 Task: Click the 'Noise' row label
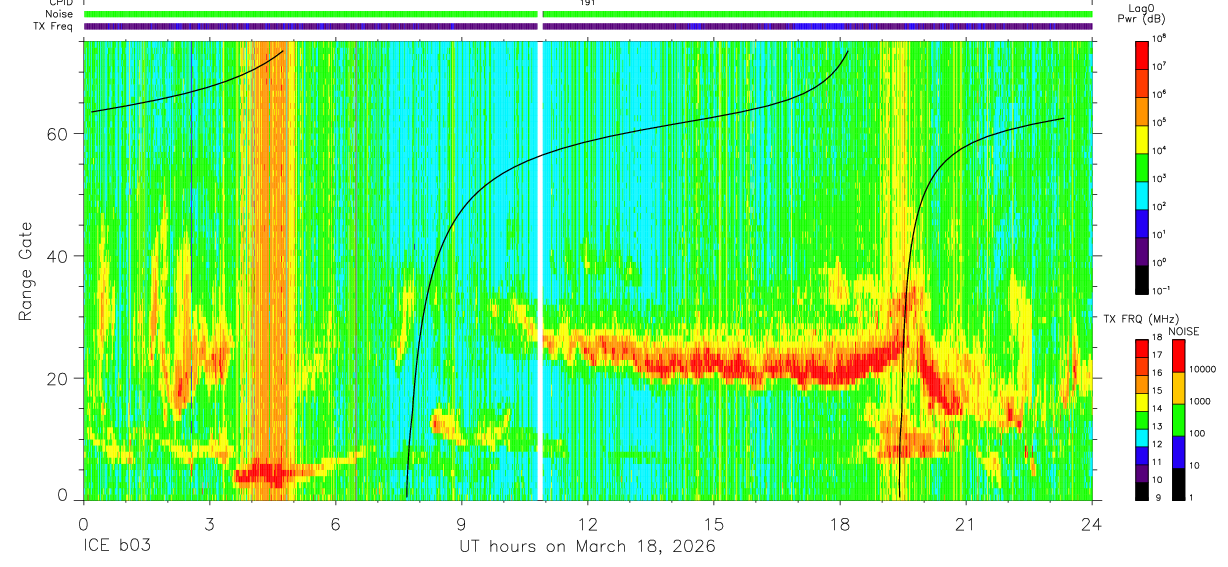pos(61,14)
